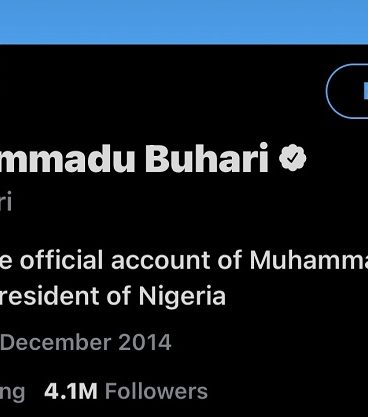The height and width of the screenshot is (417, 368).
Task: Click the bold 4.1M follower count
Action: tap(71, 391)
